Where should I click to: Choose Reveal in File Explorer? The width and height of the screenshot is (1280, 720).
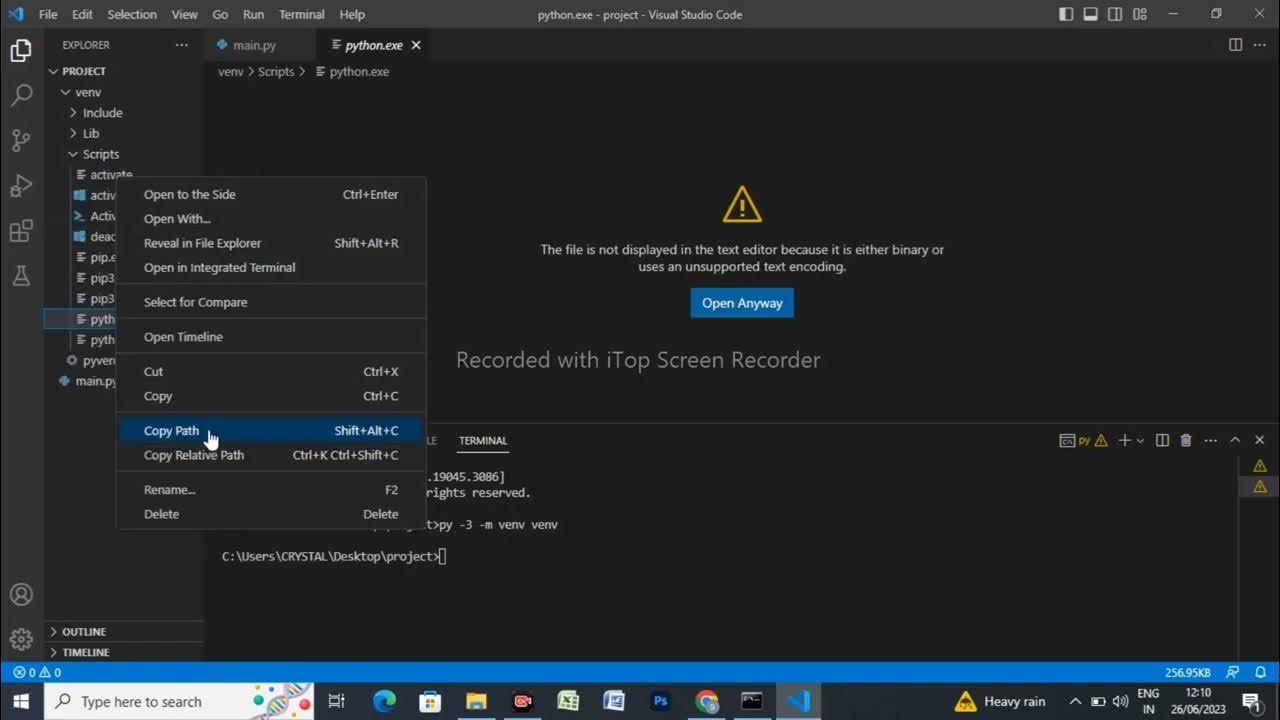click(x=271, y=243)
